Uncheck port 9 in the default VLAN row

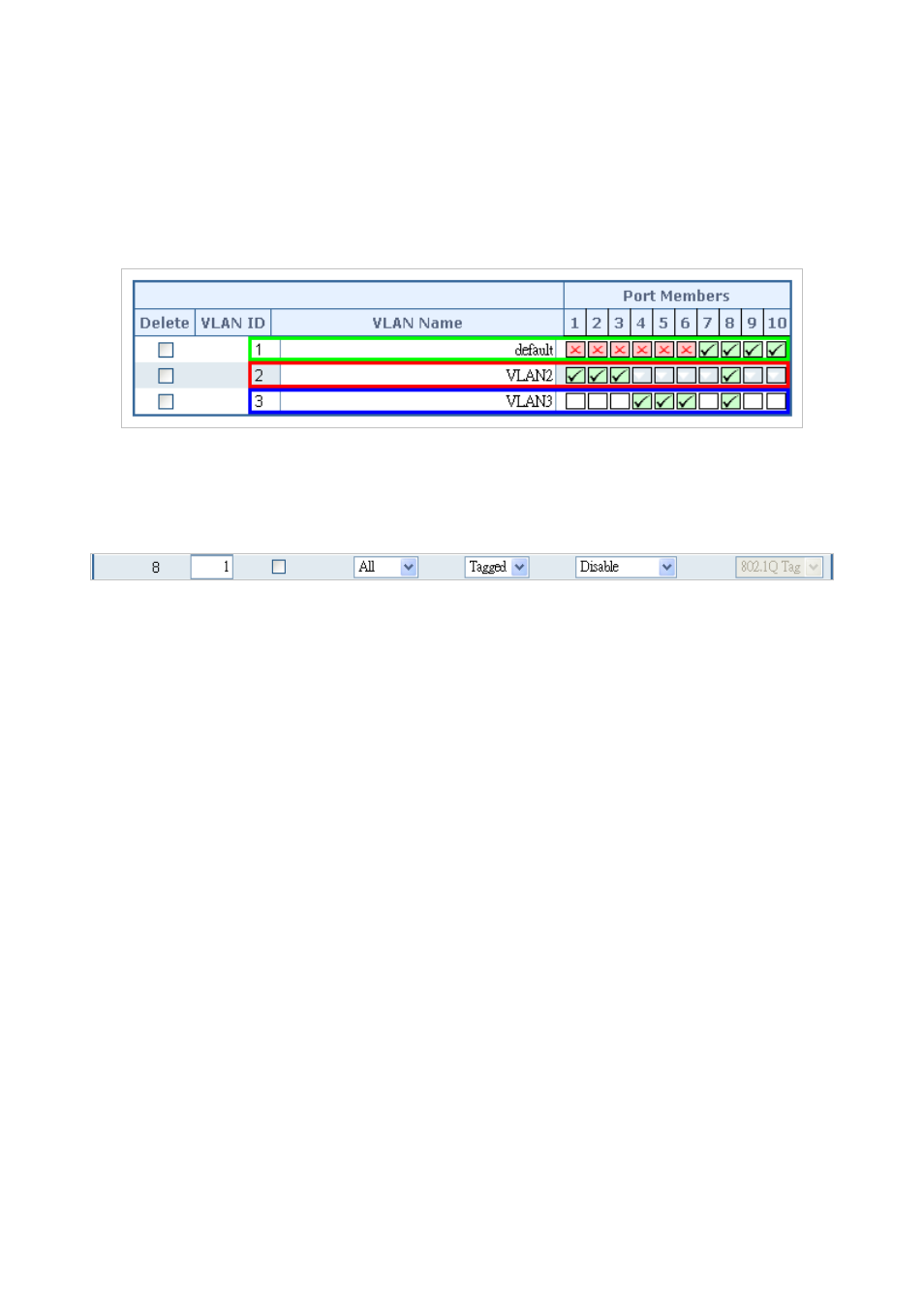click(x=754, y=350)
